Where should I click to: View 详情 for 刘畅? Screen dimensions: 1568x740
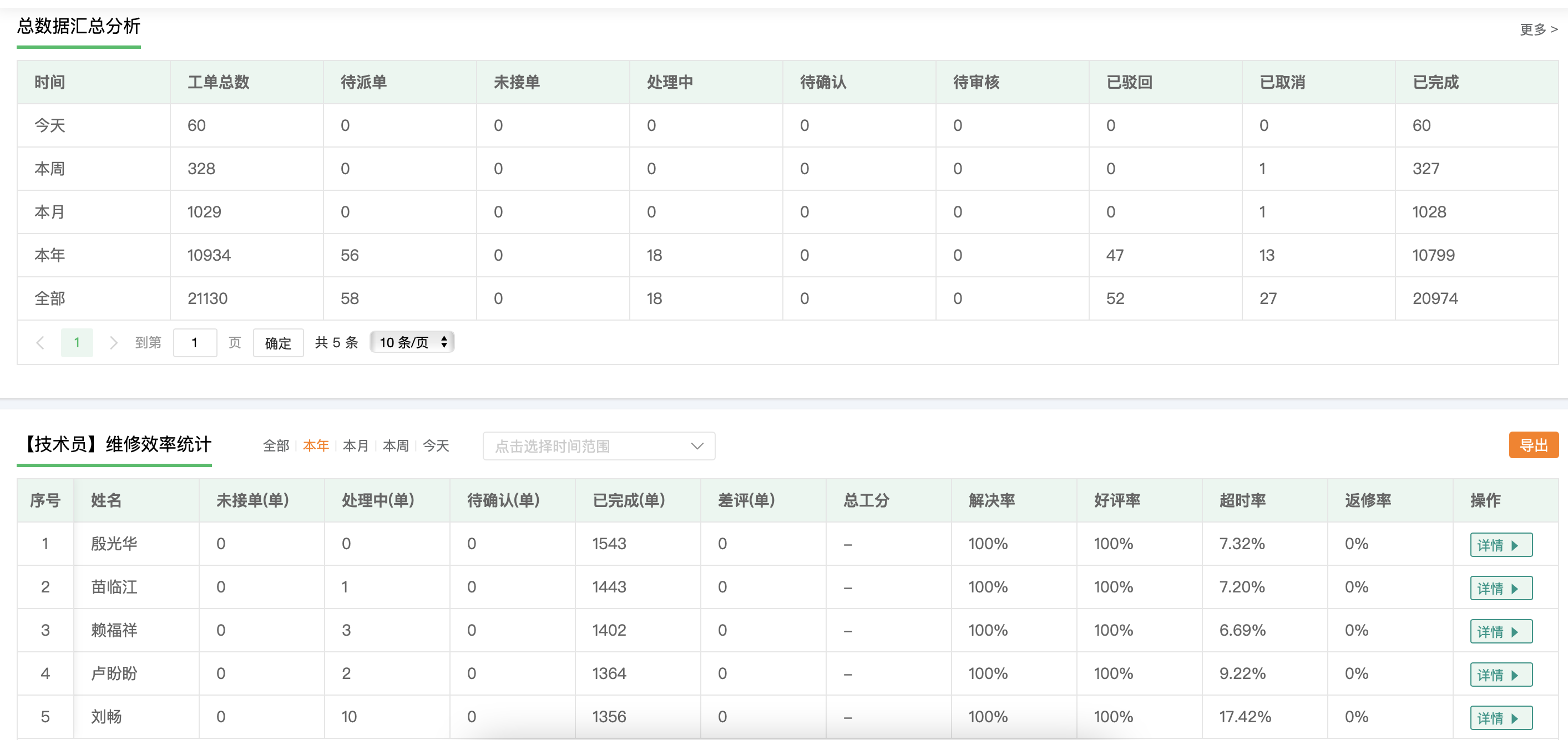click(x=1501, y=717)
